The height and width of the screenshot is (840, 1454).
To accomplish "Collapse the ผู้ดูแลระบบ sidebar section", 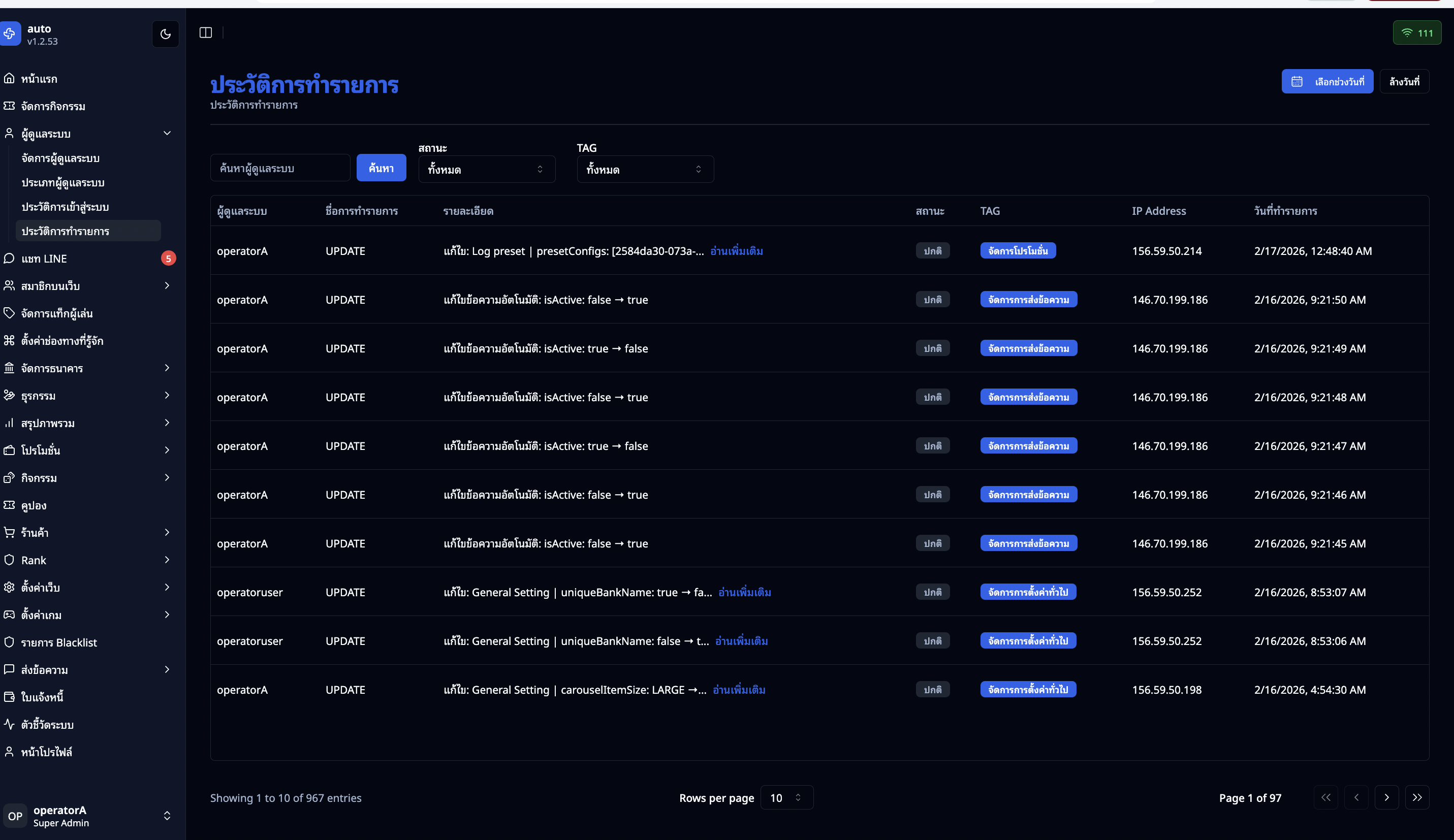I will click(x=167, y=133).
